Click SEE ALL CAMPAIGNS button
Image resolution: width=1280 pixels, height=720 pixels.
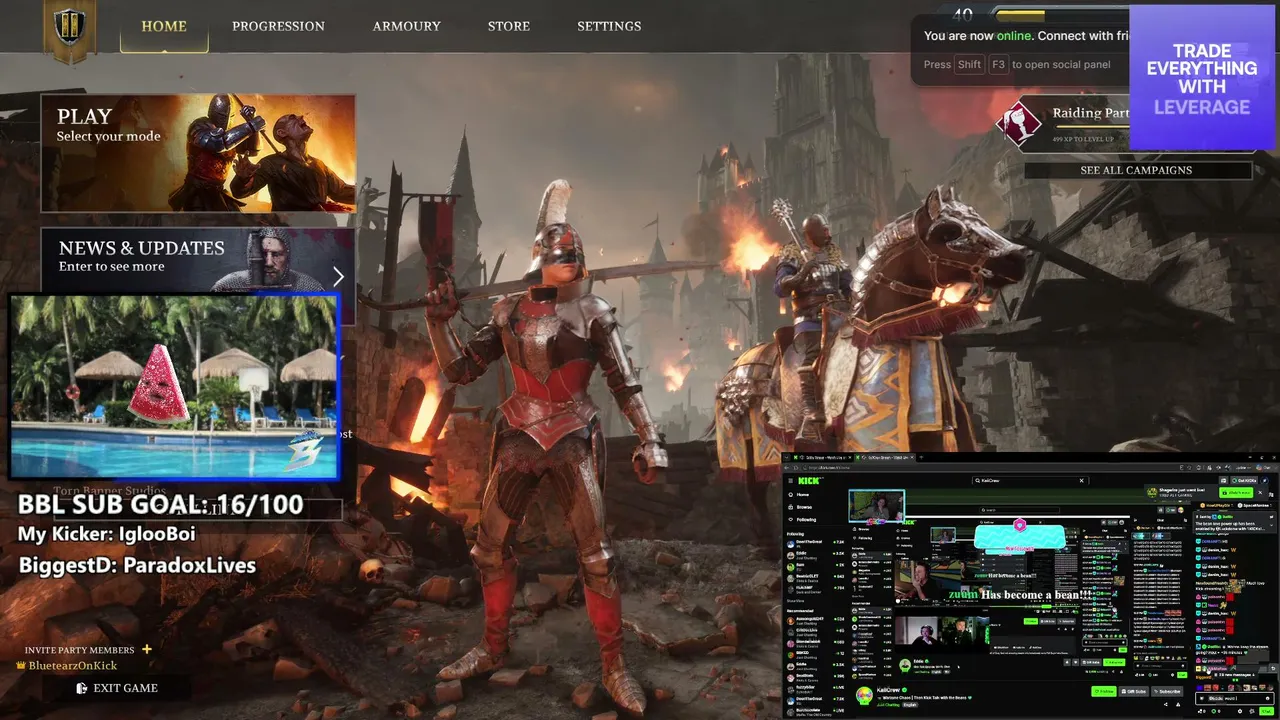click(1137, 170)
